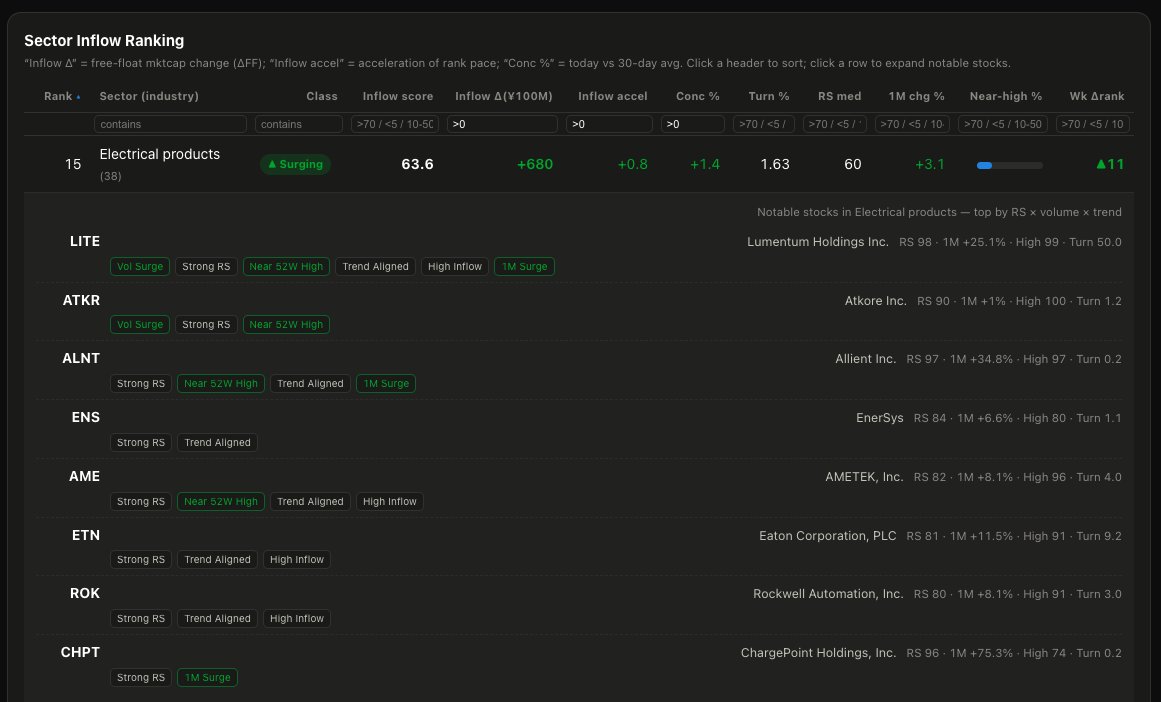Sort by Inflow accel header
This screenshot has height=702, width=1161.
tap(612, 96)
